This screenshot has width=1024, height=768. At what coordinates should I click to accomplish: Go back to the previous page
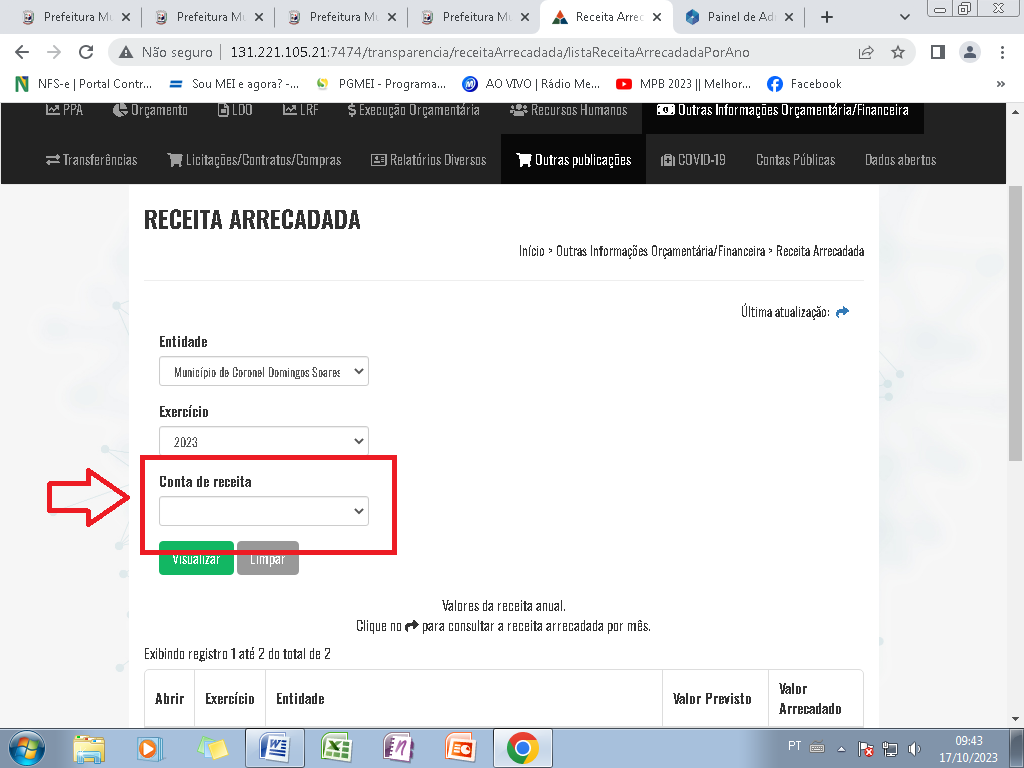[x=22, y=52]
